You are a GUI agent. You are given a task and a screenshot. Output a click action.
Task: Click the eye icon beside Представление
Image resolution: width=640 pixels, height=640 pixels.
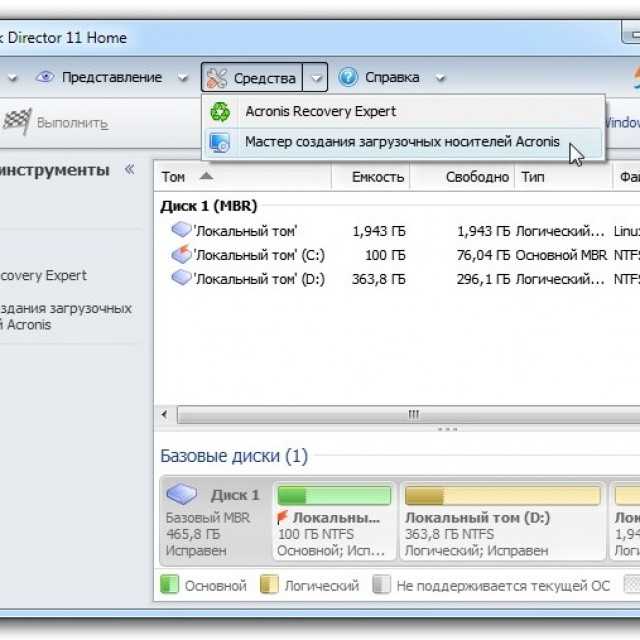coord(45,76)
